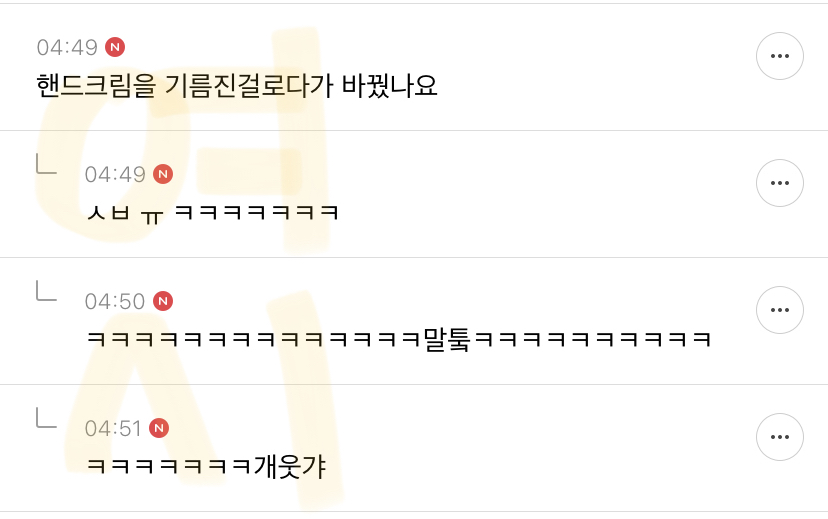Viewport: 828px width, 519px height.
Task: Click the red N badge next to 04:50
Action: click(x=163, y=301)
